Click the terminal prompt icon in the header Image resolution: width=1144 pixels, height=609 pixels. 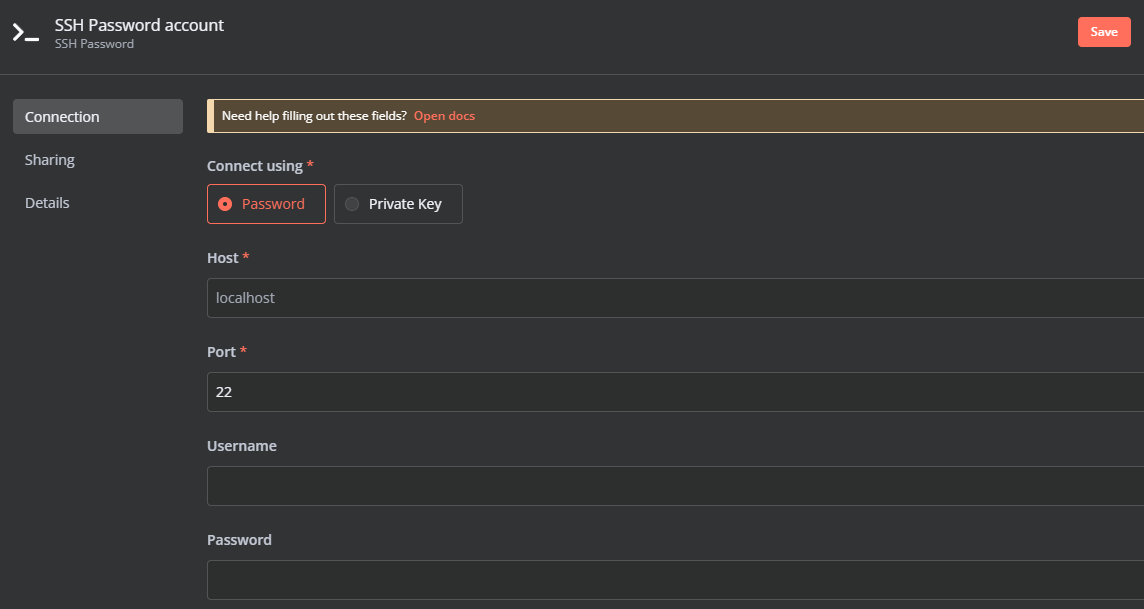[x=25, y=31]
